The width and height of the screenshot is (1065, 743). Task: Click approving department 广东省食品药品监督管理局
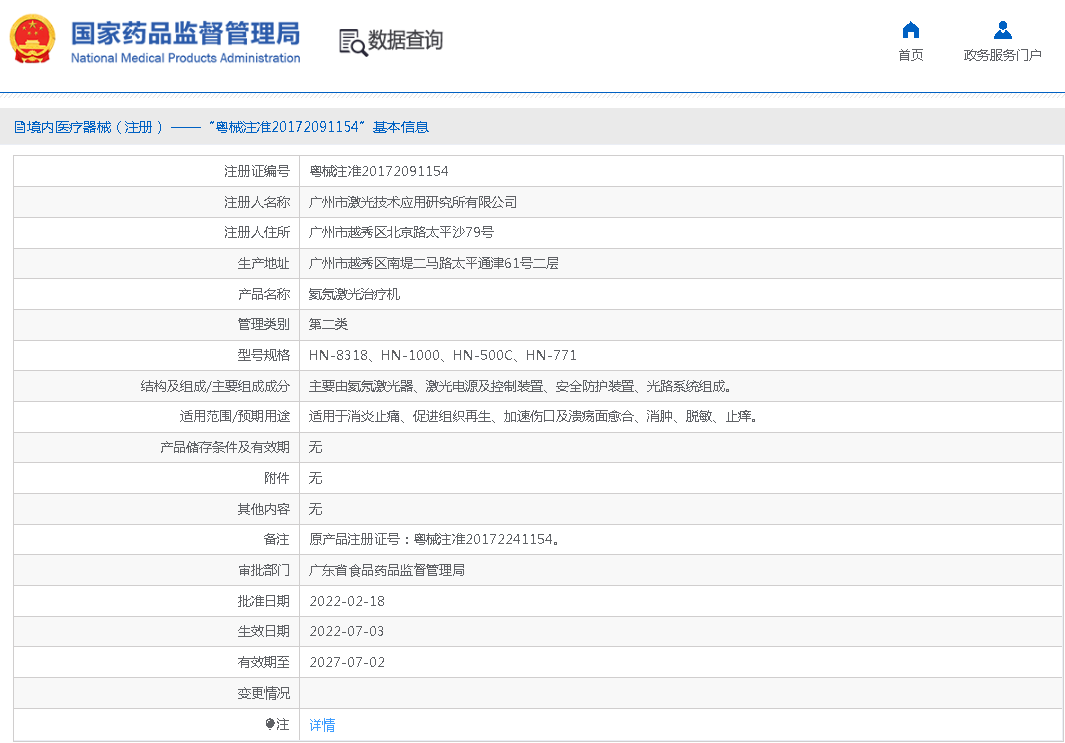click(x=387, y=570)
